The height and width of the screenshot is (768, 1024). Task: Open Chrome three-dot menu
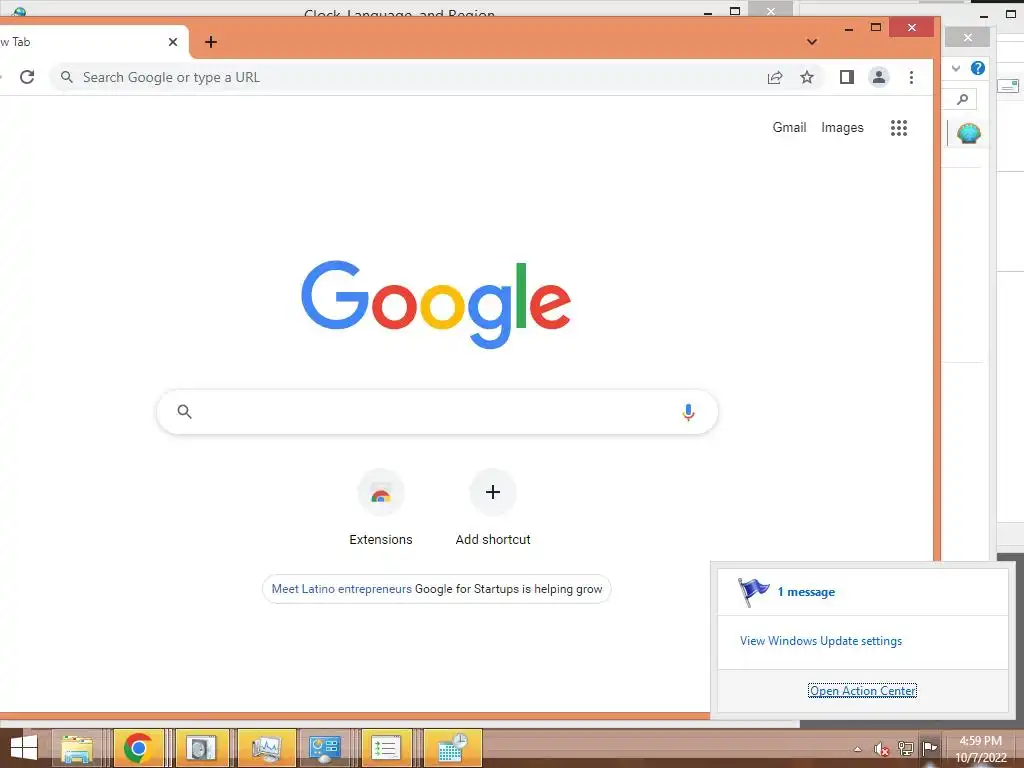click(x=911, y=77)
